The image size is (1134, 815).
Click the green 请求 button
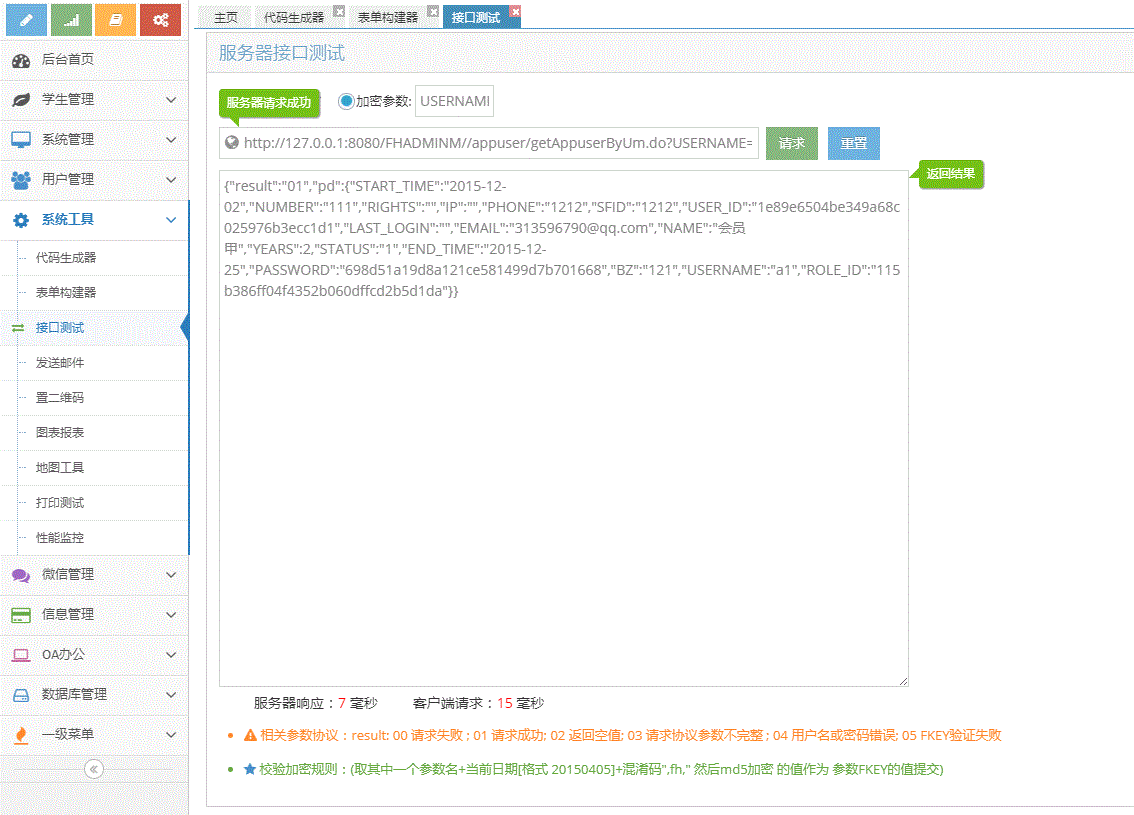click(x=791, y=143)
